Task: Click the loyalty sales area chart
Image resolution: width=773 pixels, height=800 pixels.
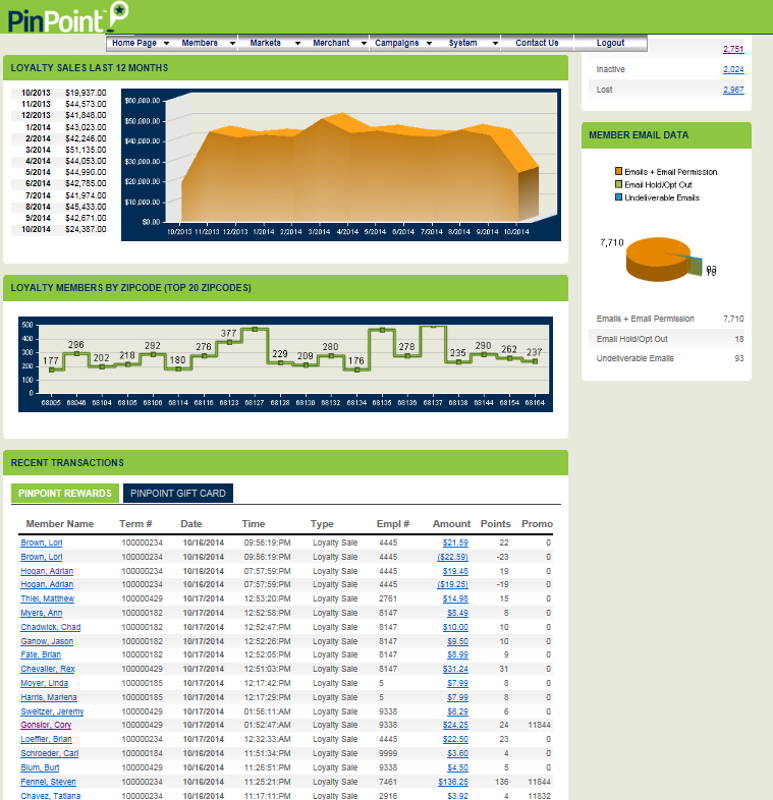Action: [341, 165]
